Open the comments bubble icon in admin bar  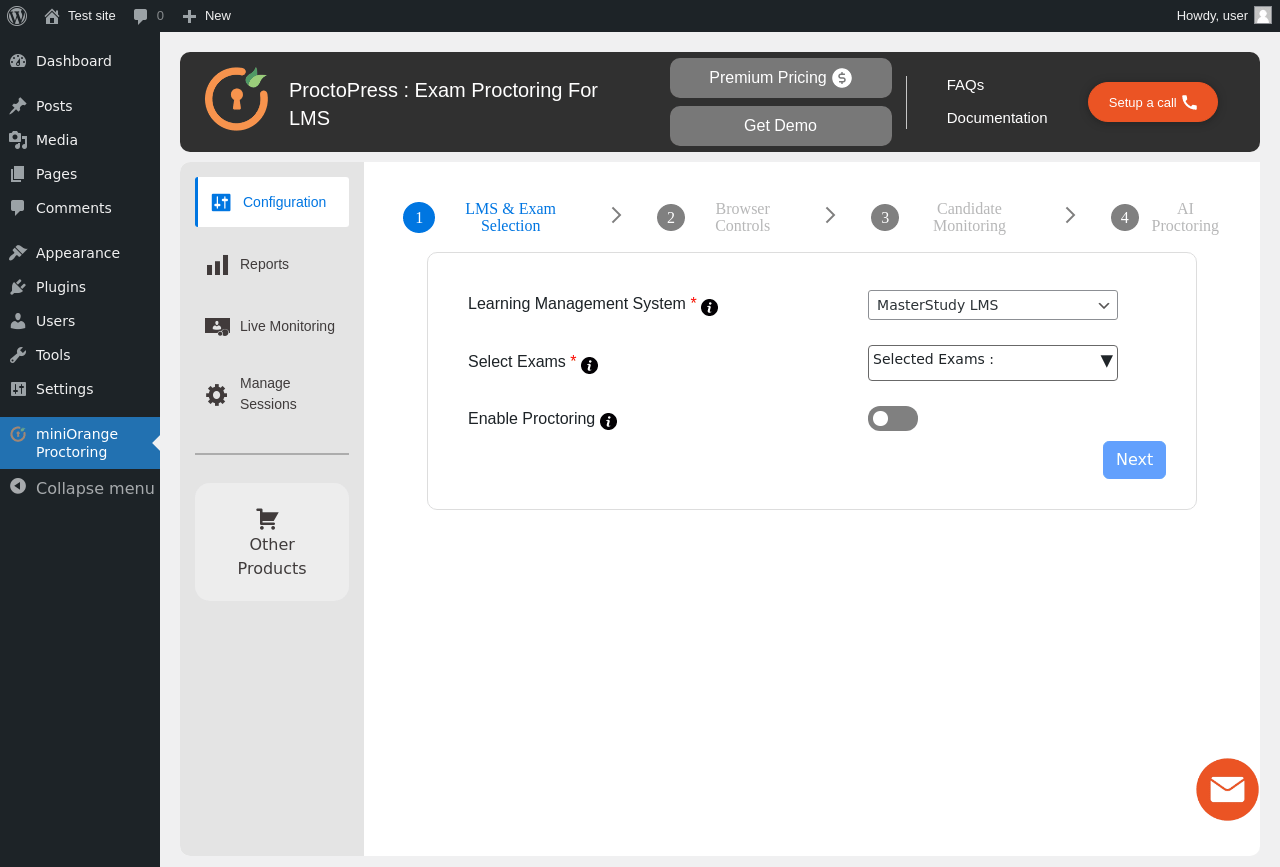[x=141, y=16]
